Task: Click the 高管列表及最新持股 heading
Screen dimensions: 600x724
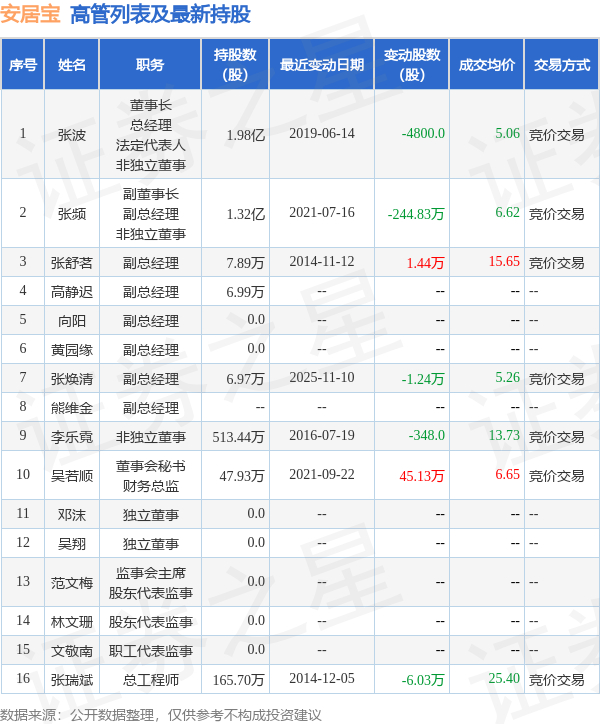Action: 160,14
